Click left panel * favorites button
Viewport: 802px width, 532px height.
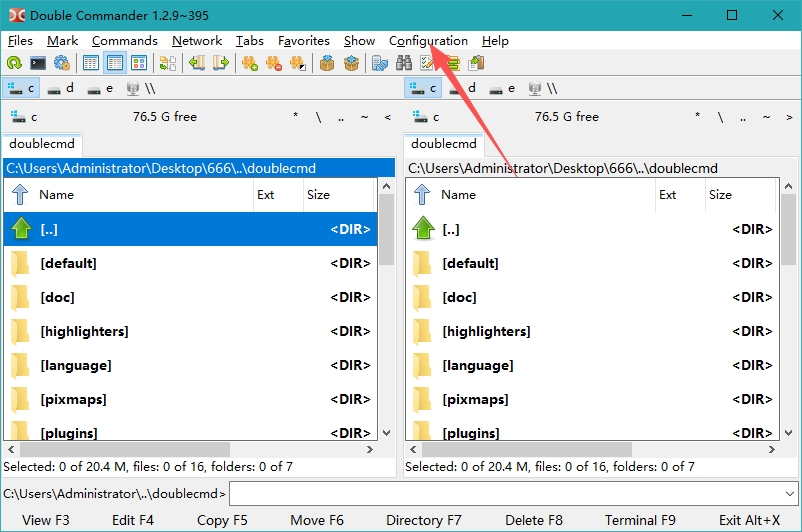pos(296,117)
